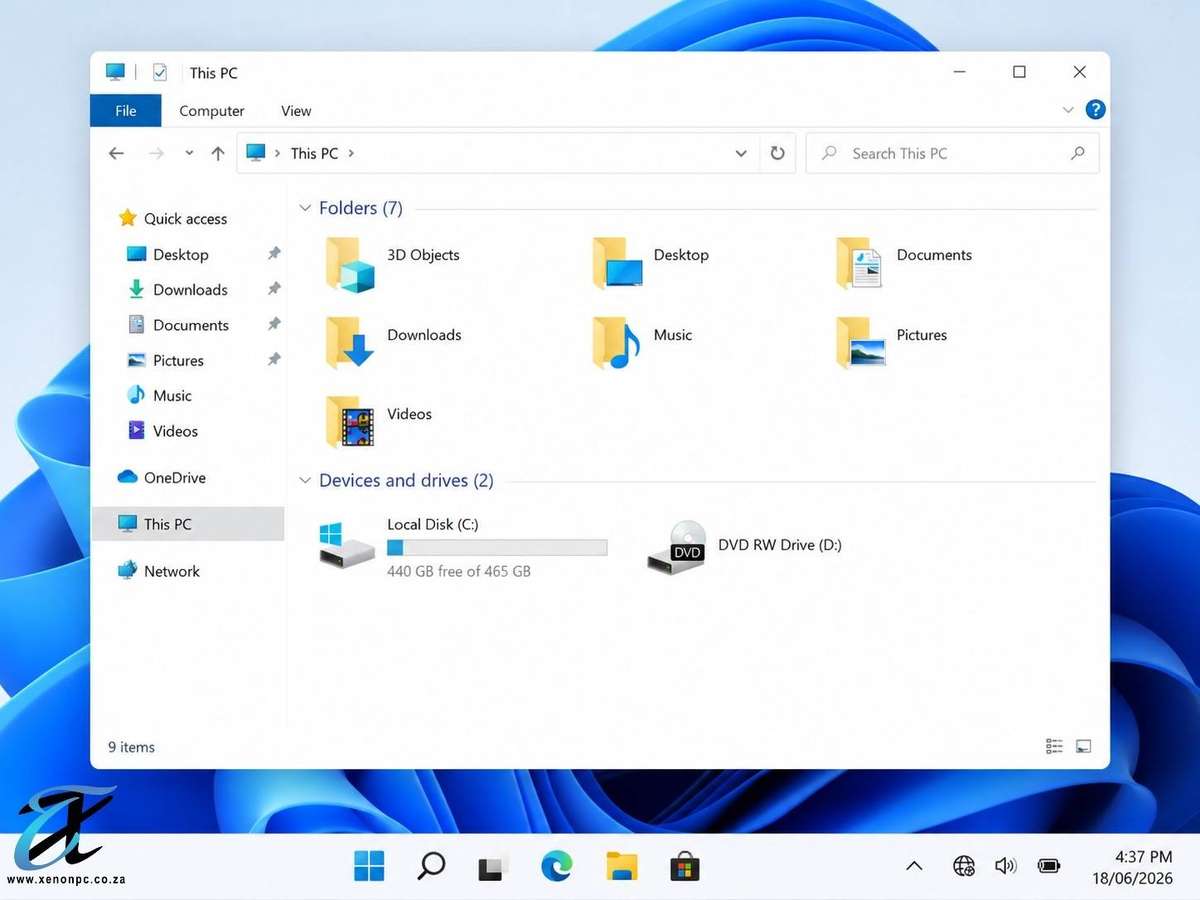Open address bar history dropdown

(741, 153)
